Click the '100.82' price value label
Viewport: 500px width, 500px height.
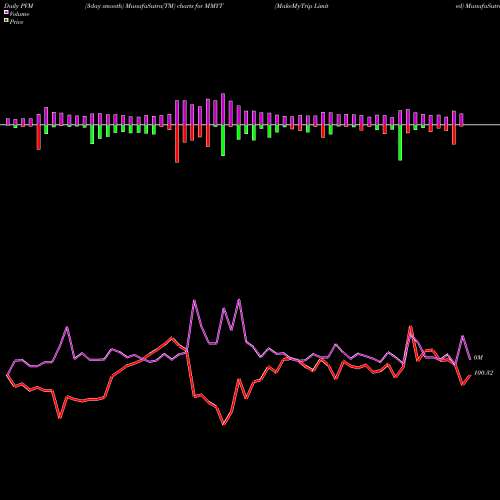(x=483, y=373)
